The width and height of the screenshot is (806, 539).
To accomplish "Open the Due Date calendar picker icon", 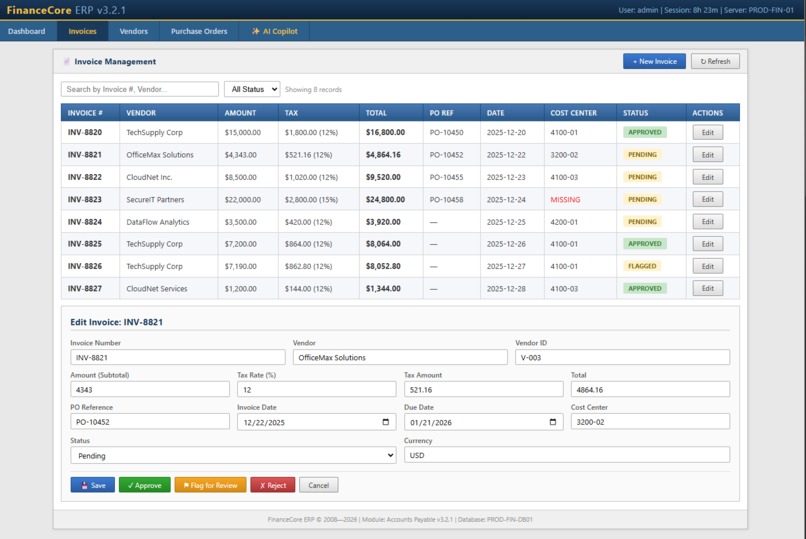I will tap(553, 422).
